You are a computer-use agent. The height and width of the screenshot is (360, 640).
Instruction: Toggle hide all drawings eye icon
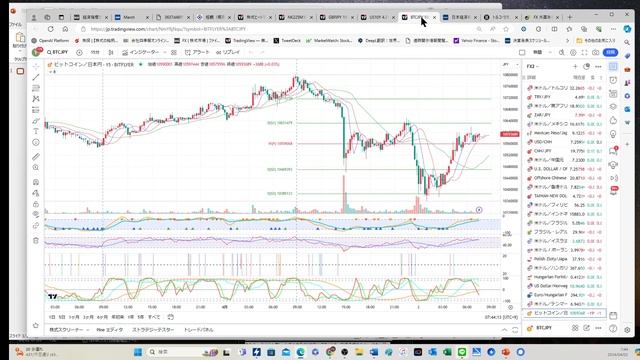click(36, 214)
